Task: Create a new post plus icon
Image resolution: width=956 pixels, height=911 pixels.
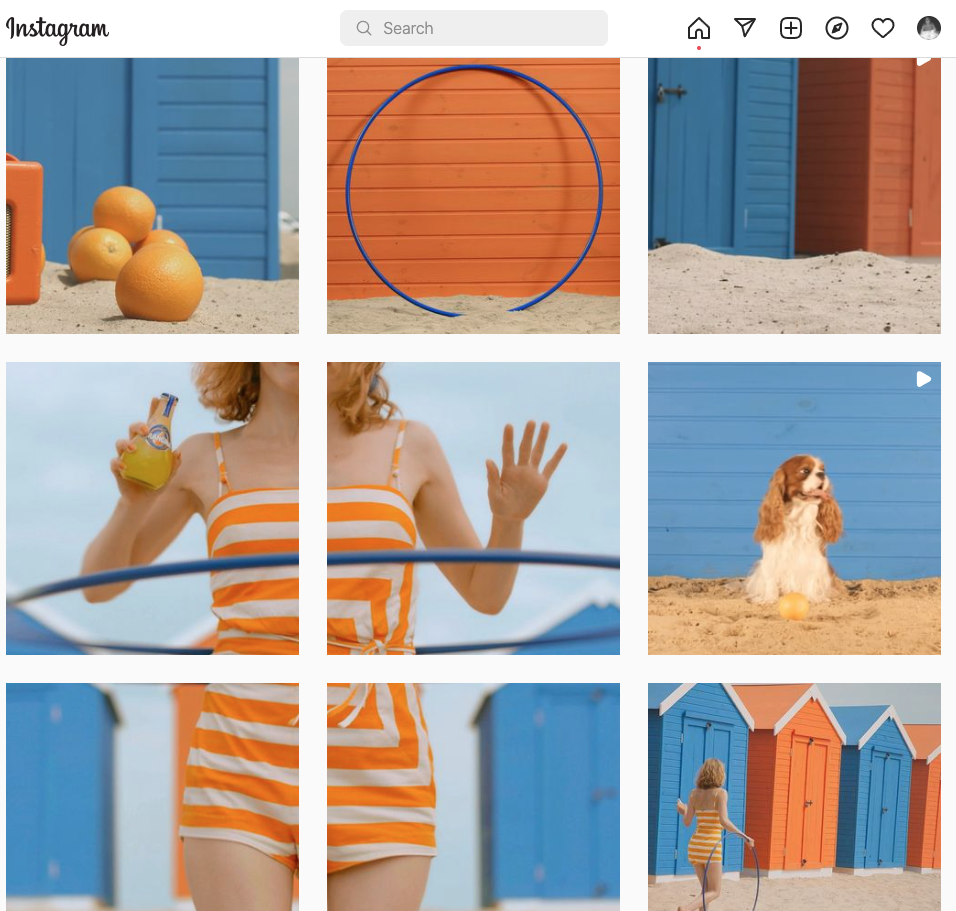Action: click(x=791, y=28)
